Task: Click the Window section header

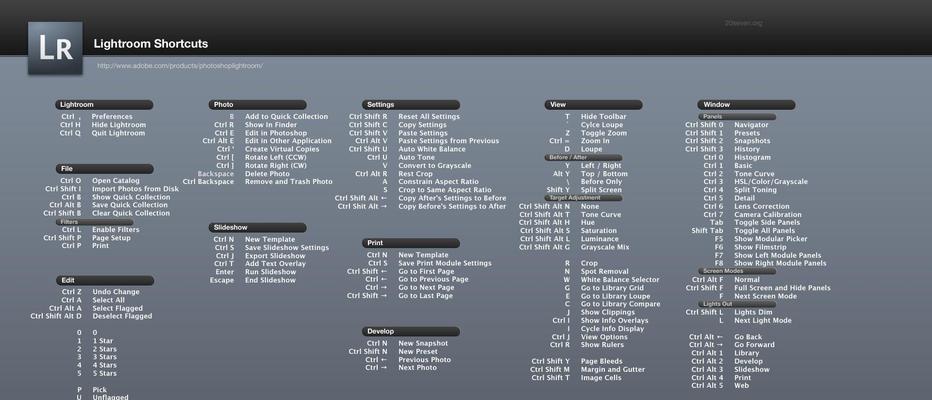Action: [746, 105]
